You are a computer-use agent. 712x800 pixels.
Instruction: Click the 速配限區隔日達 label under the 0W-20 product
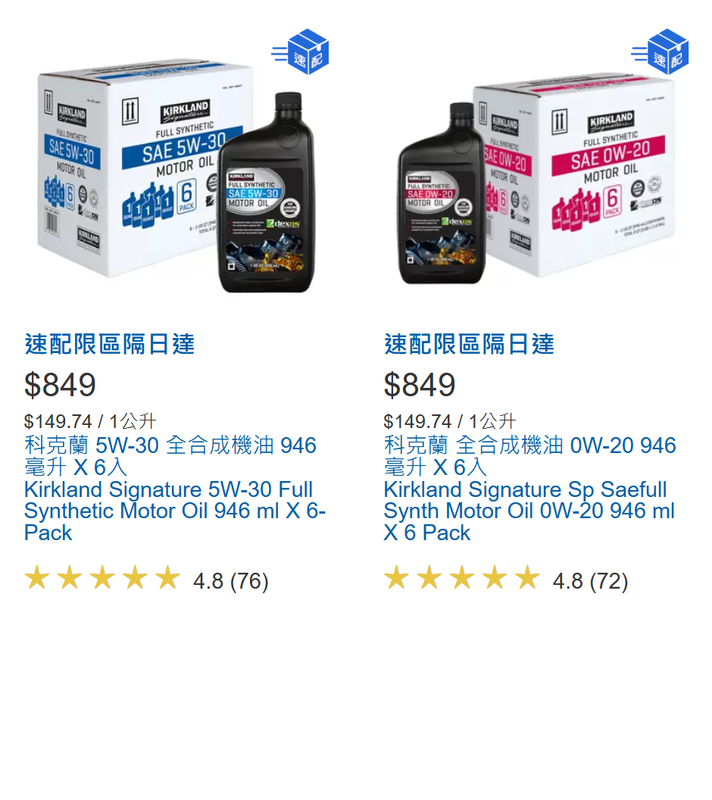pyautogui.click(x=469, y=344)
